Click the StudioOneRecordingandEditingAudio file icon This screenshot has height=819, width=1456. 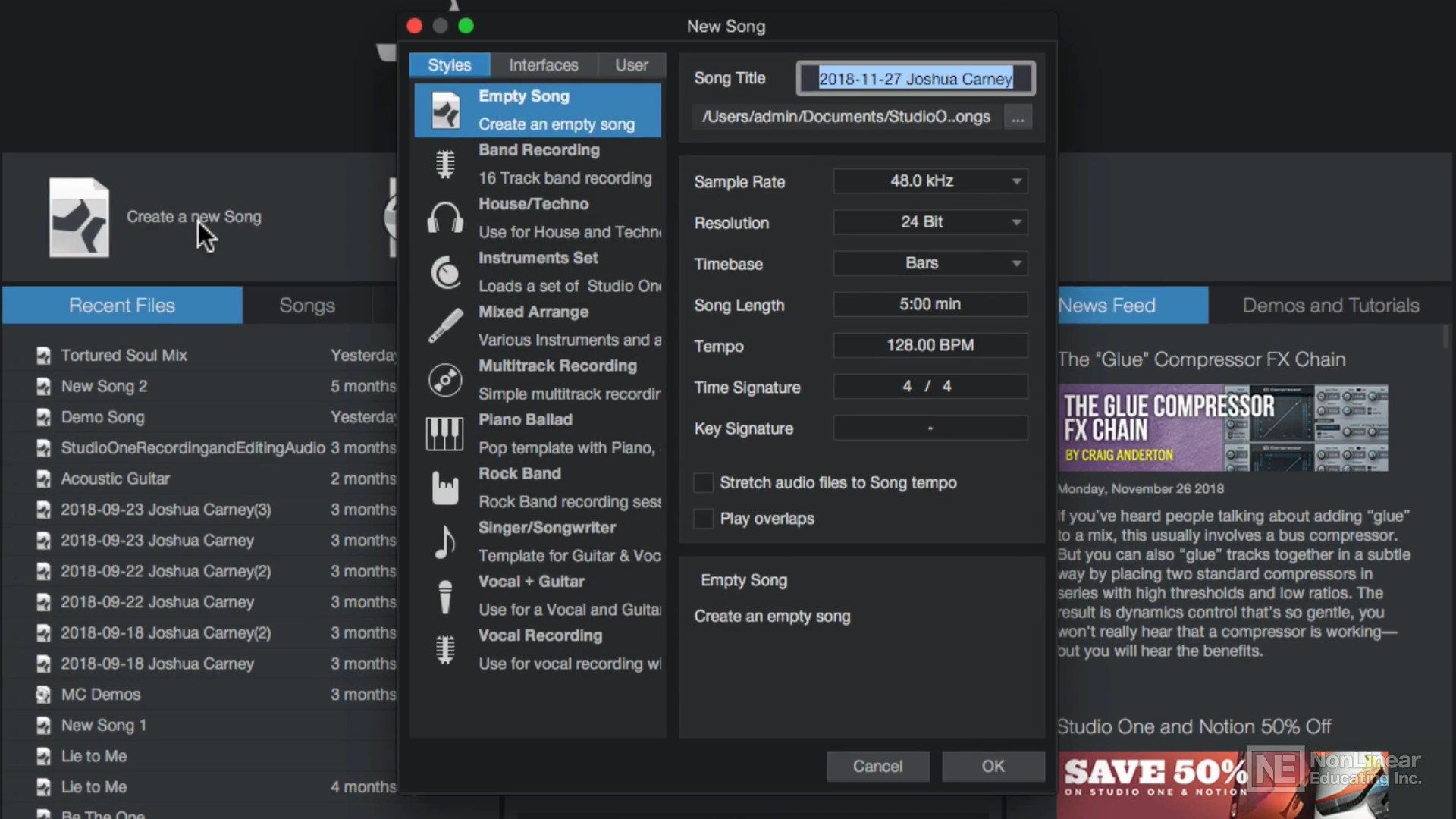click(x=43, y=448)
